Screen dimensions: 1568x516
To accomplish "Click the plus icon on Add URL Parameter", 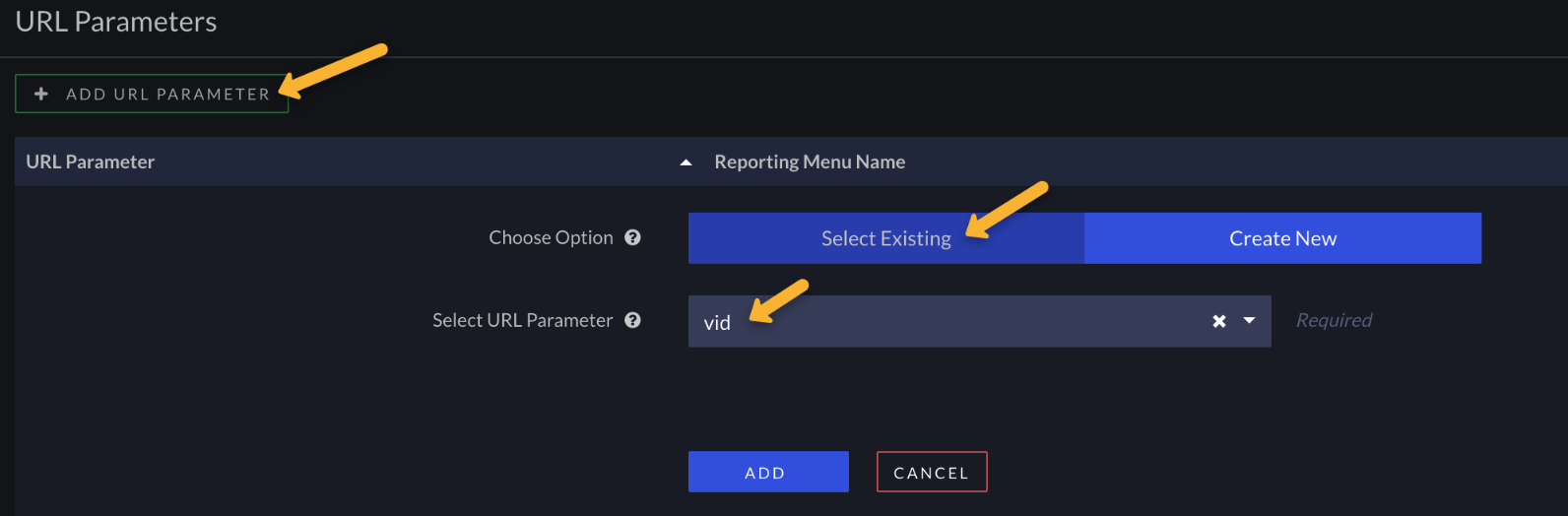I will coord(41,94).
